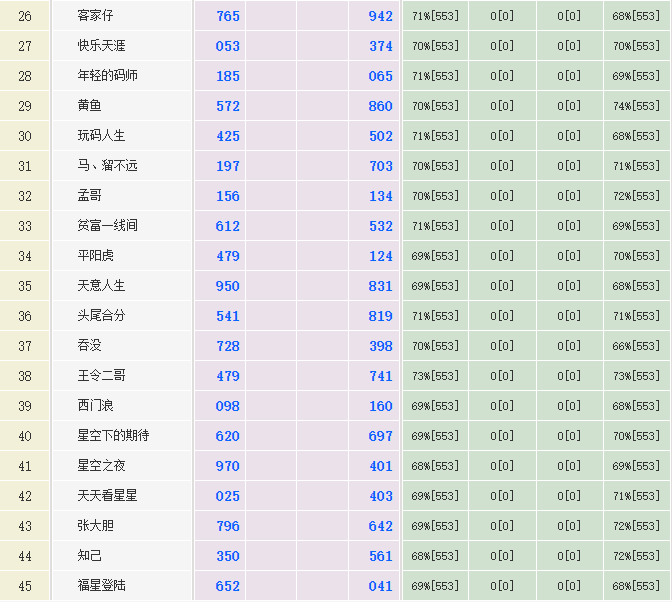672x602 pixels.
Task: Click the number 025 beside 天天看星星
Action: (228, 496)
